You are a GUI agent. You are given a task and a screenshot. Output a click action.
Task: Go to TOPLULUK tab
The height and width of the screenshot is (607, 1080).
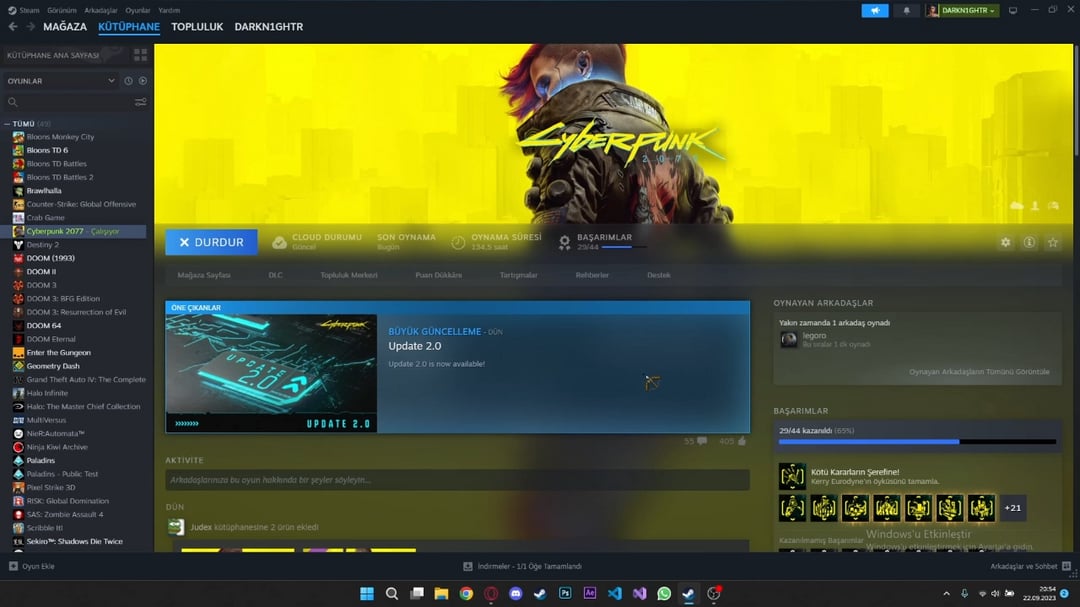click(197, 27)
